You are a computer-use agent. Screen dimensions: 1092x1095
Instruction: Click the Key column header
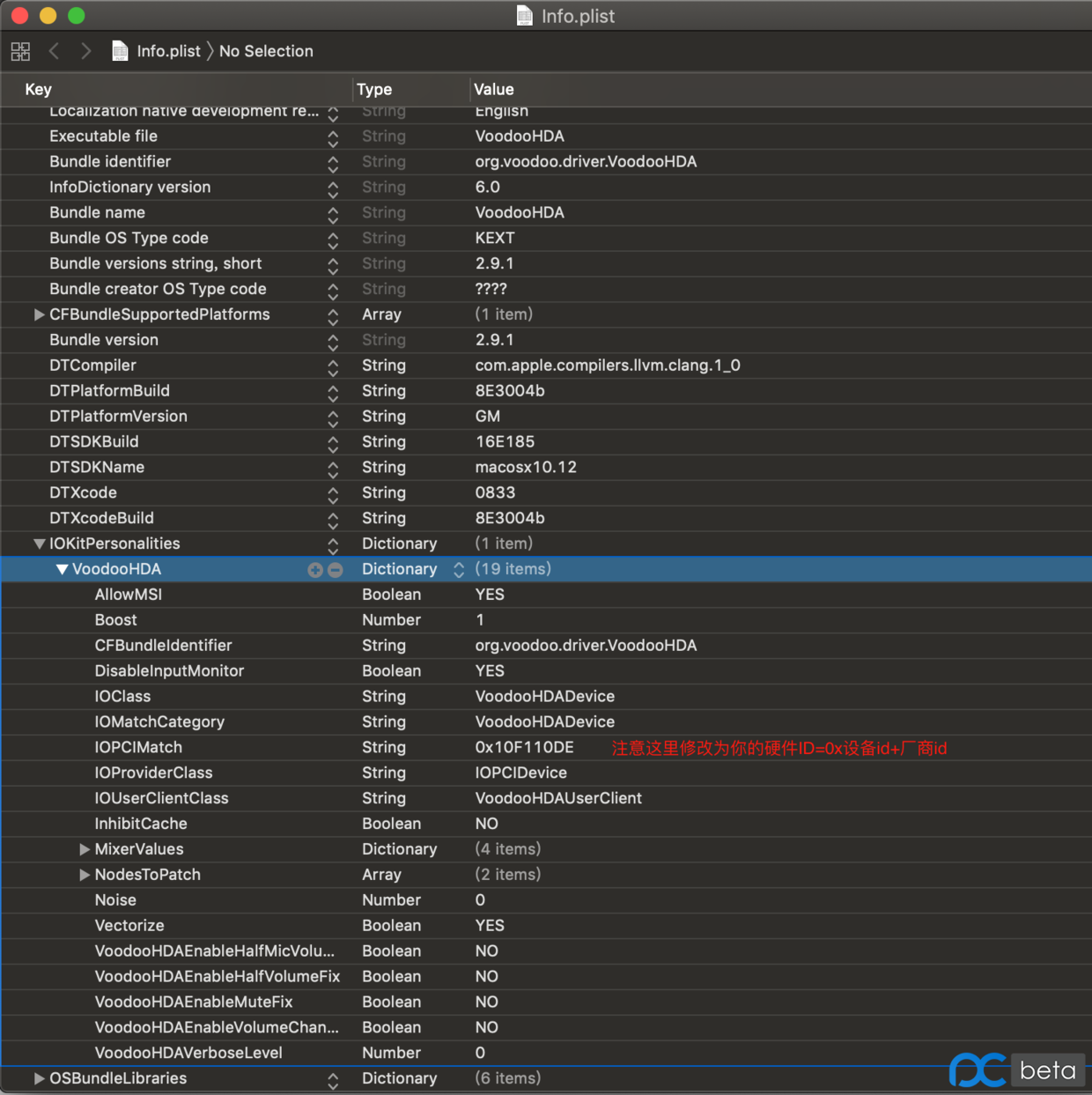tap(39, 89)
